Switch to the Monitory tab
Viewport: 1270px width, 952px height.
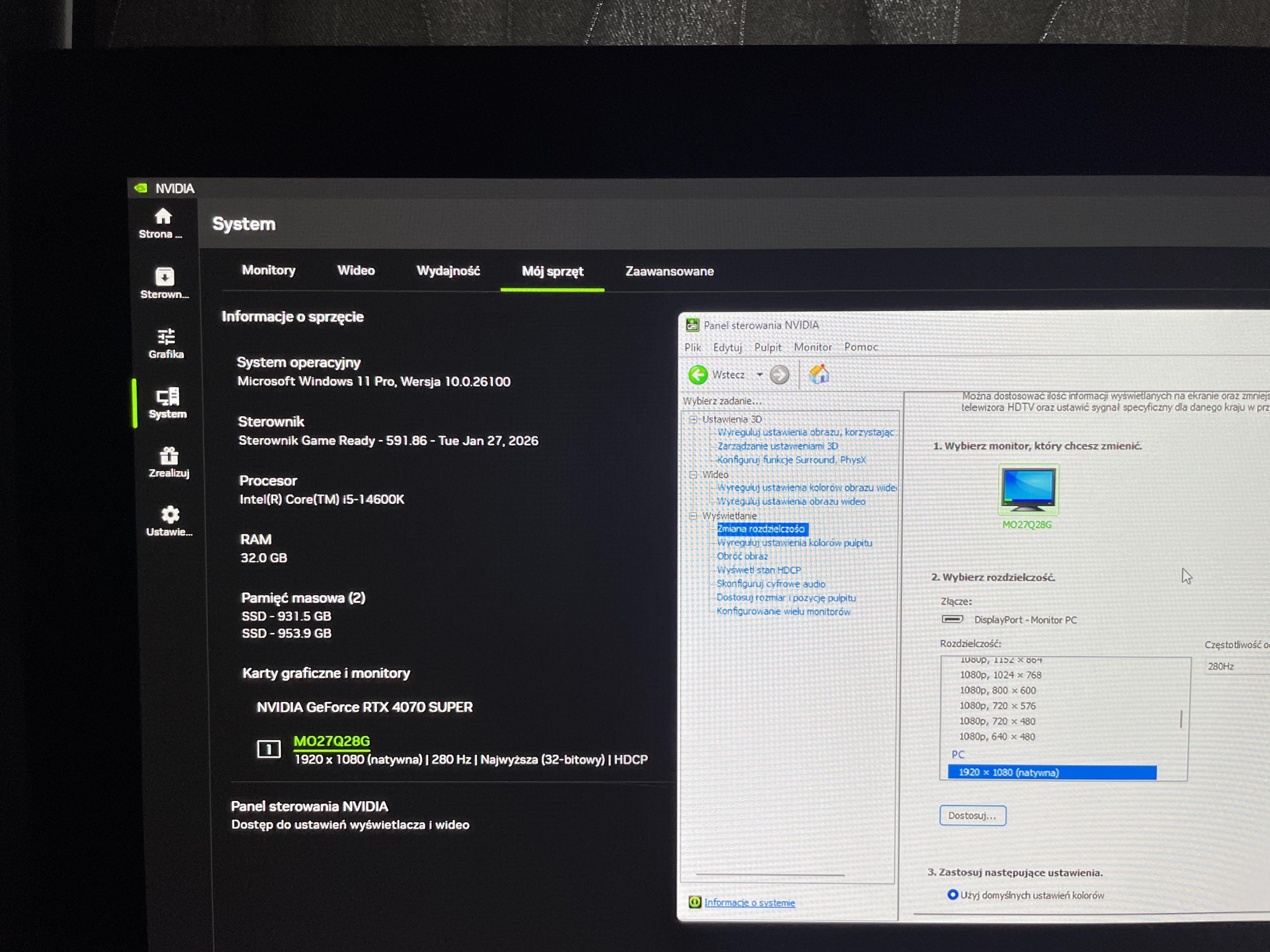pyautogui.click(x=269, y=270)
